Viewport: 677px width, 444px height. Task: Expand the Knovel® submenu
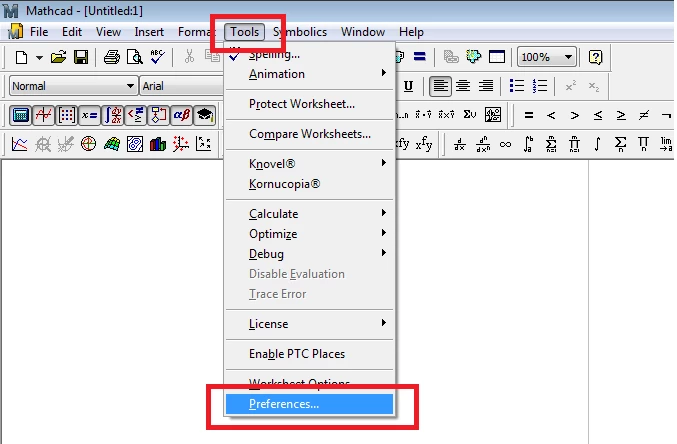(310, 164)
